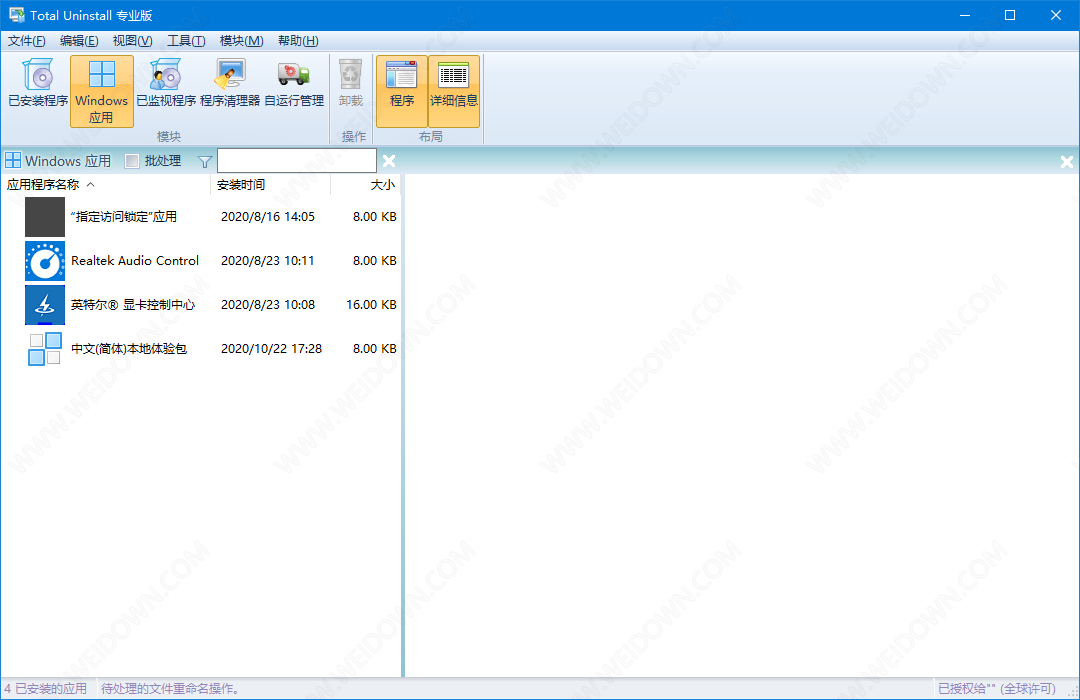Click status bar 待处理的文件重命名操作
1080x700 pixels.
pyautogui.click(x=170, y=688)
